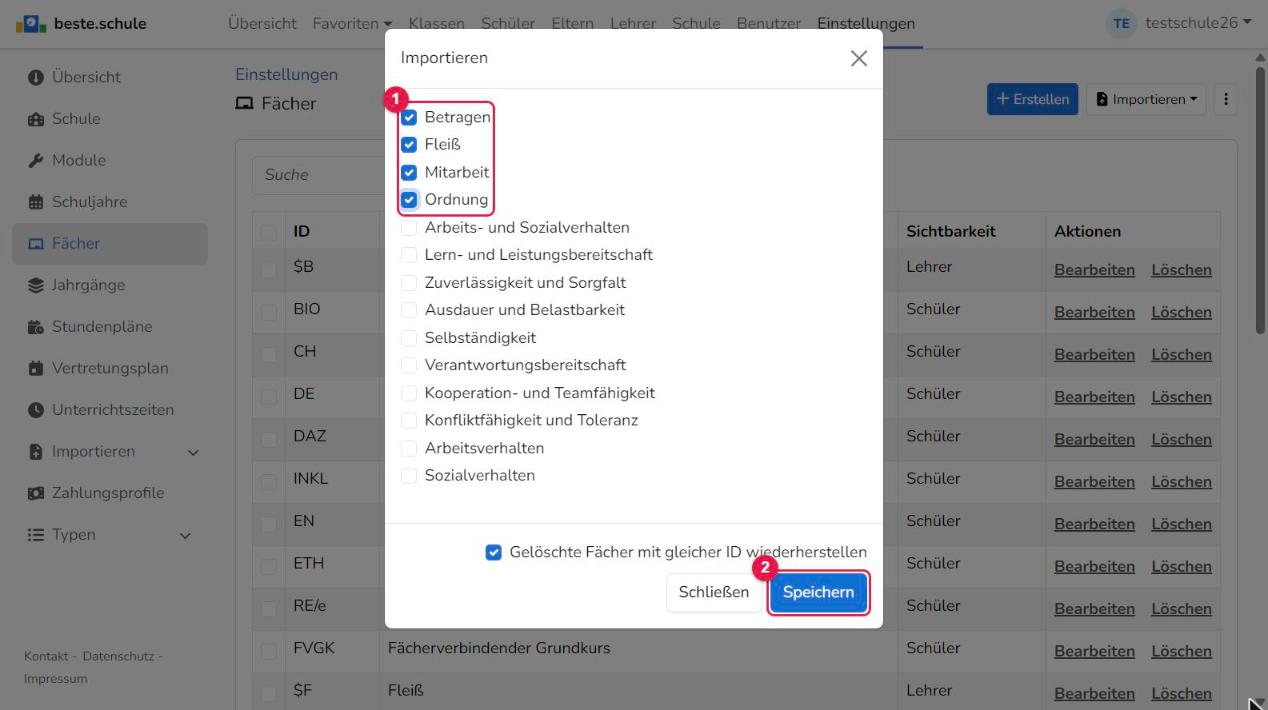The height and width of the screenshot is (710, 1268).
Task: Click the Suche input field
Action: coord(318,174)
